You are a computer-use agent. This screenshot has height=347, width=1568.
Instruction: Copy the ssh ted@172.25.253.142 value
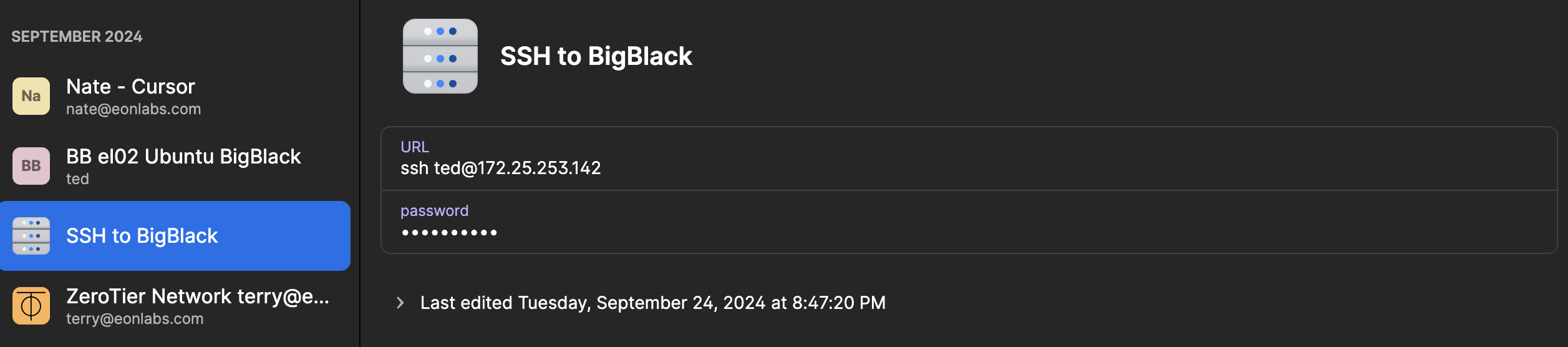coord(500,168)
